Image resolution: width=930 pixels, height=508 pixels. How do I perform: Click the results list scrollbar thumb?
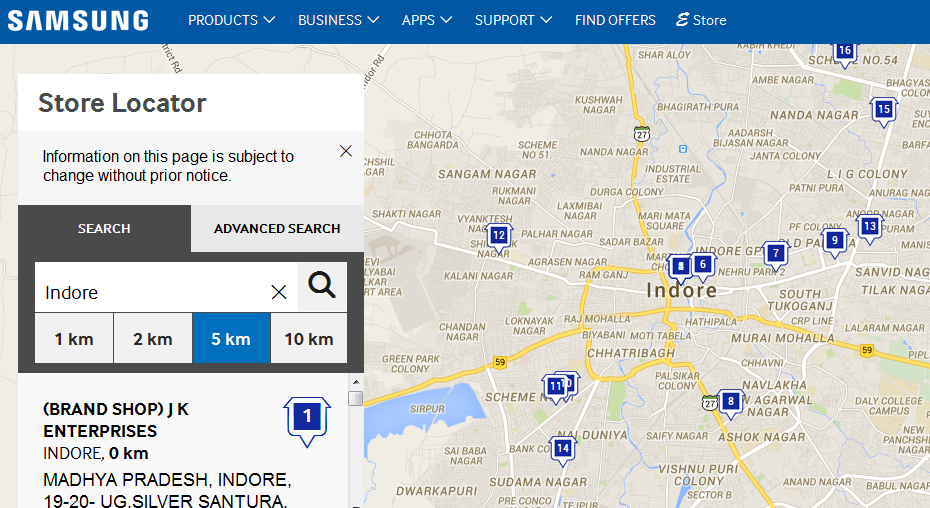(356, 398)
